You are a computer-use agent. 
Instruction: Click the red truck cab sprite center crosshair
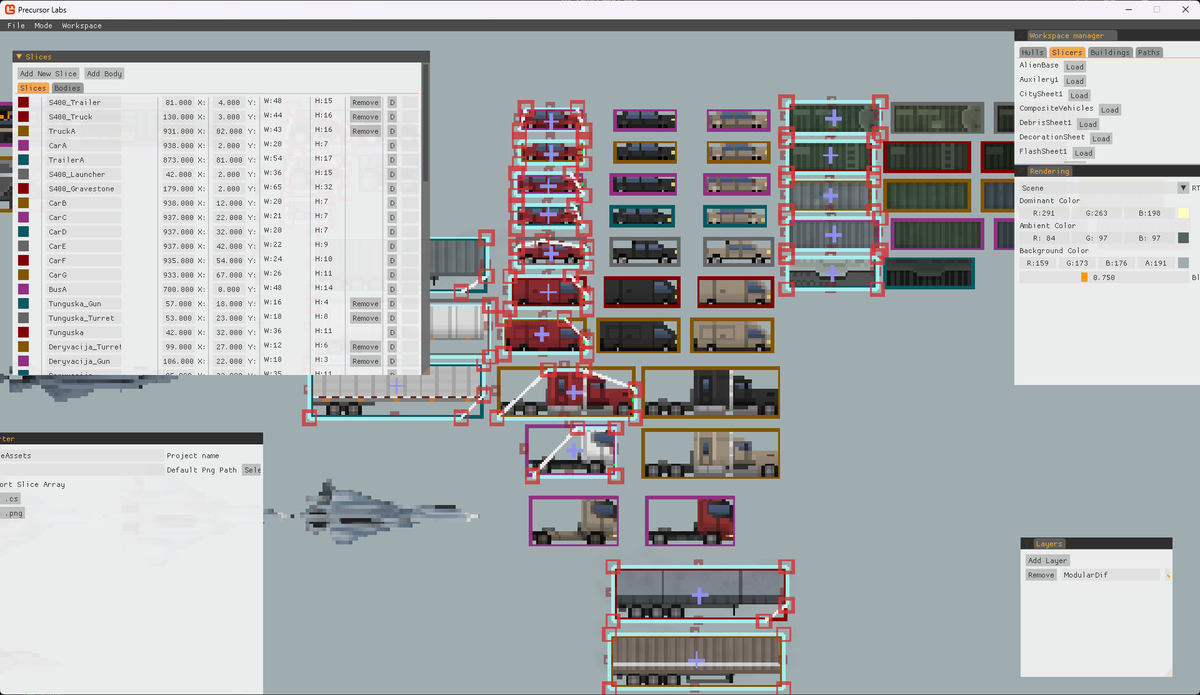[574, 393]
